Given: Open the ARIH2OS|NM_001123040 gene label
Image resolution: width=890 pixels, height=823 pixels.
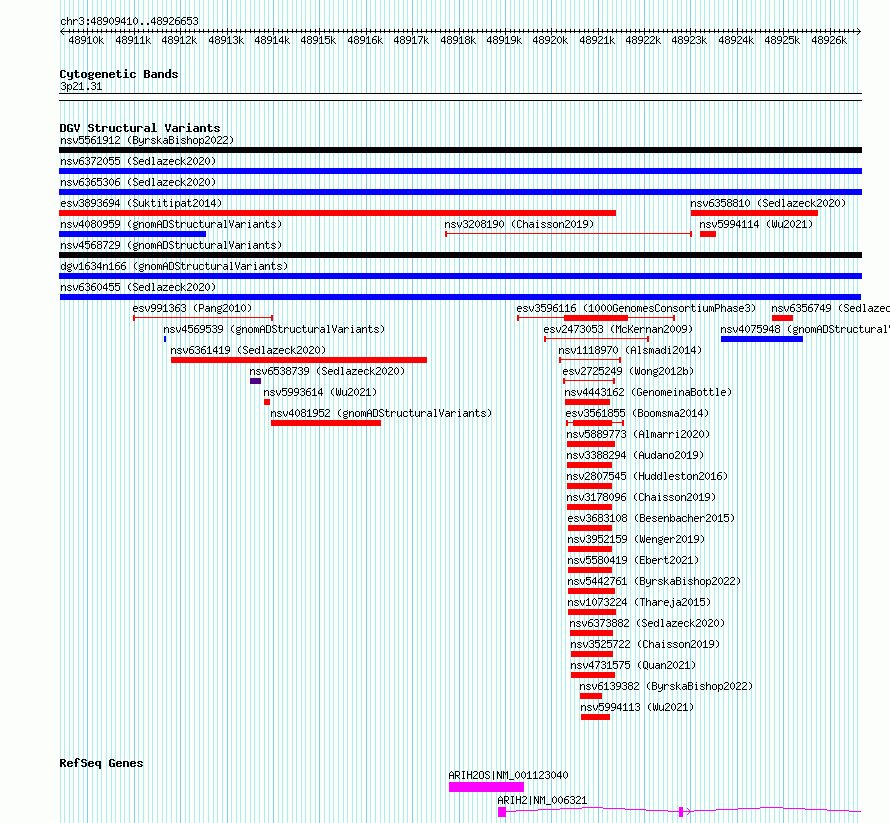Looking at the screenshot, I should 508,775.
